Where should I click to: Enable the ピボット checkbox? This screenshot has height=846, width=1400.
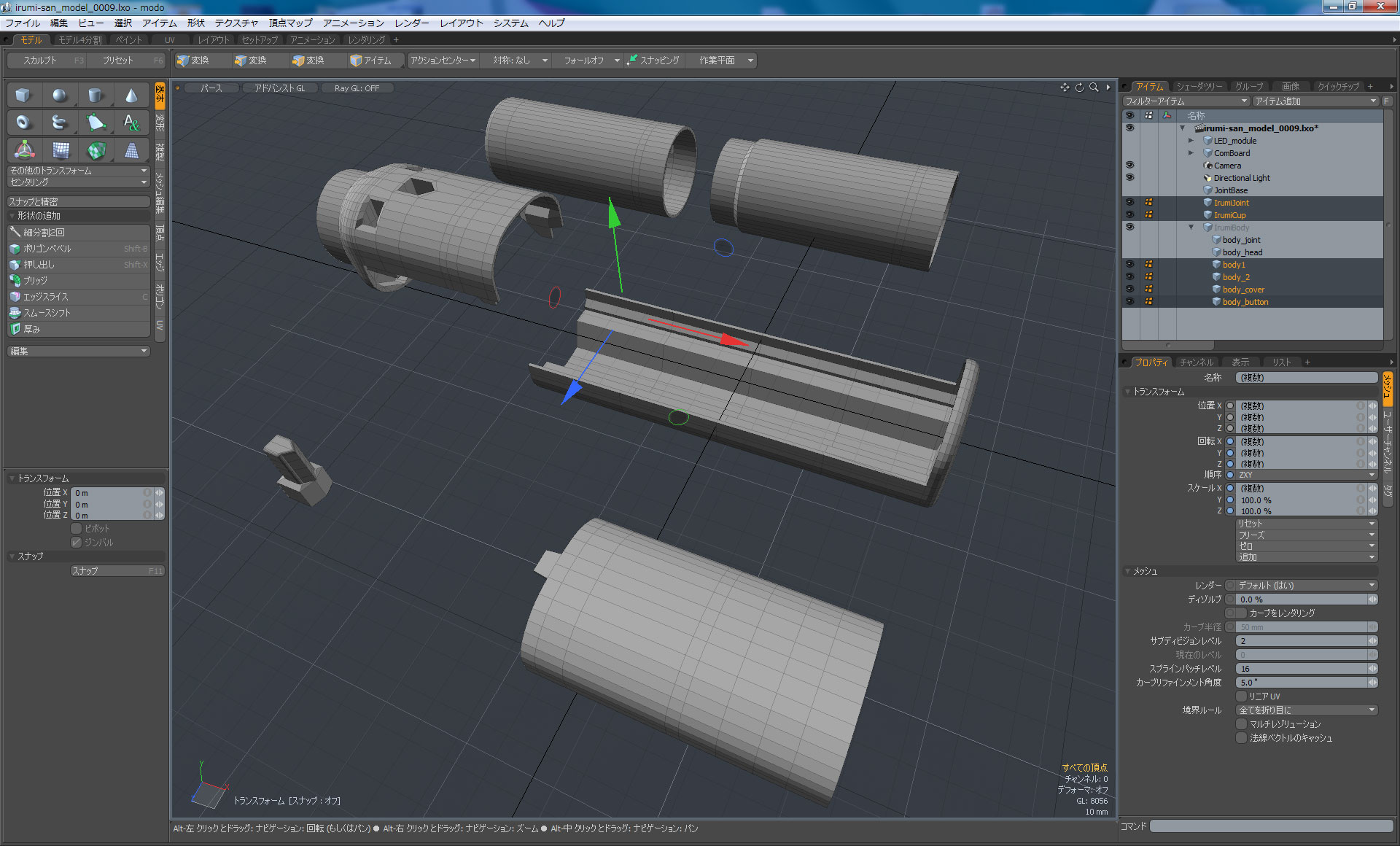(76, 529)
